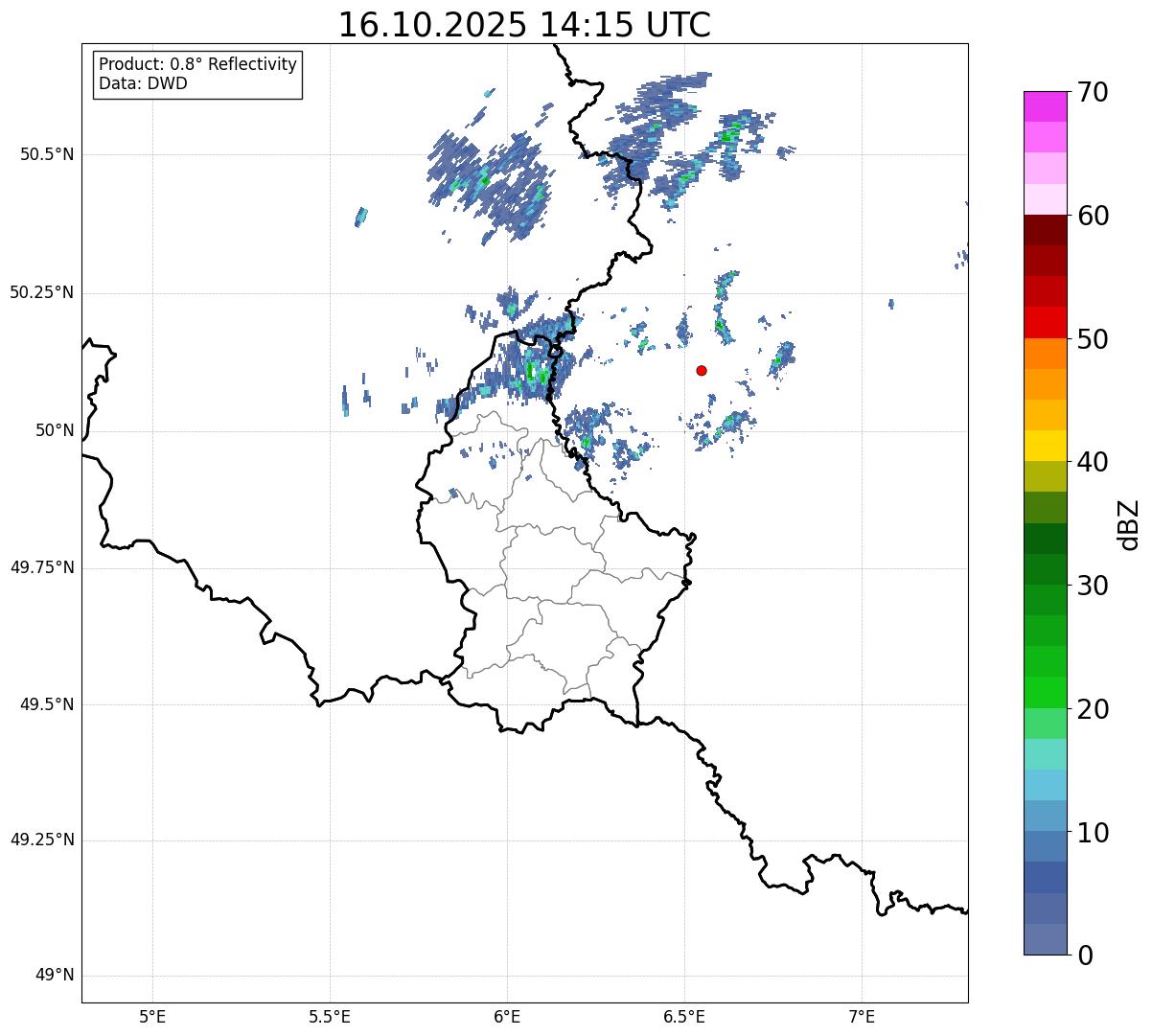
Task: Click the 'Product: 0.8° Reflectivity' legend line
Action: click(198, 64)
